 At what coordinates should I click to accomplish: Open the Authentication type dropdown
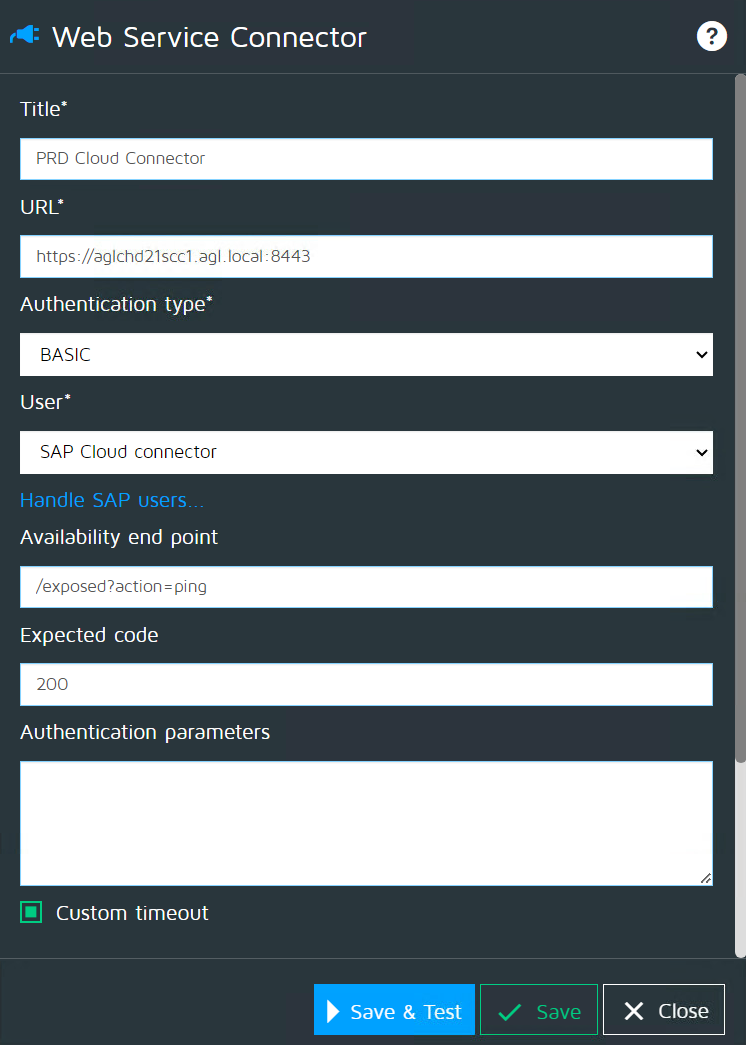[x=366, y=355]
